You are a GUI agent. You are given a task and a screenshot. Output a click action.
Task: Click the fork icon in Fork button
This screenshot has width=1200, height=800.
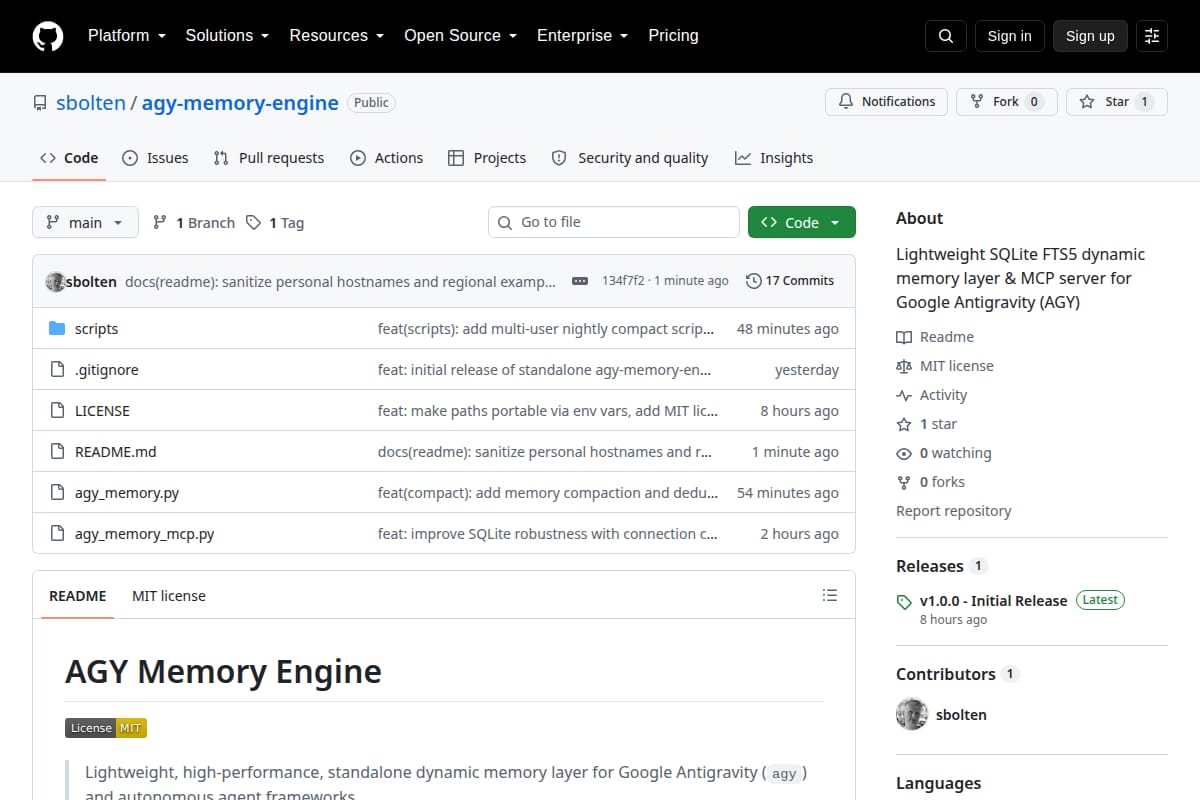[977, 102]
